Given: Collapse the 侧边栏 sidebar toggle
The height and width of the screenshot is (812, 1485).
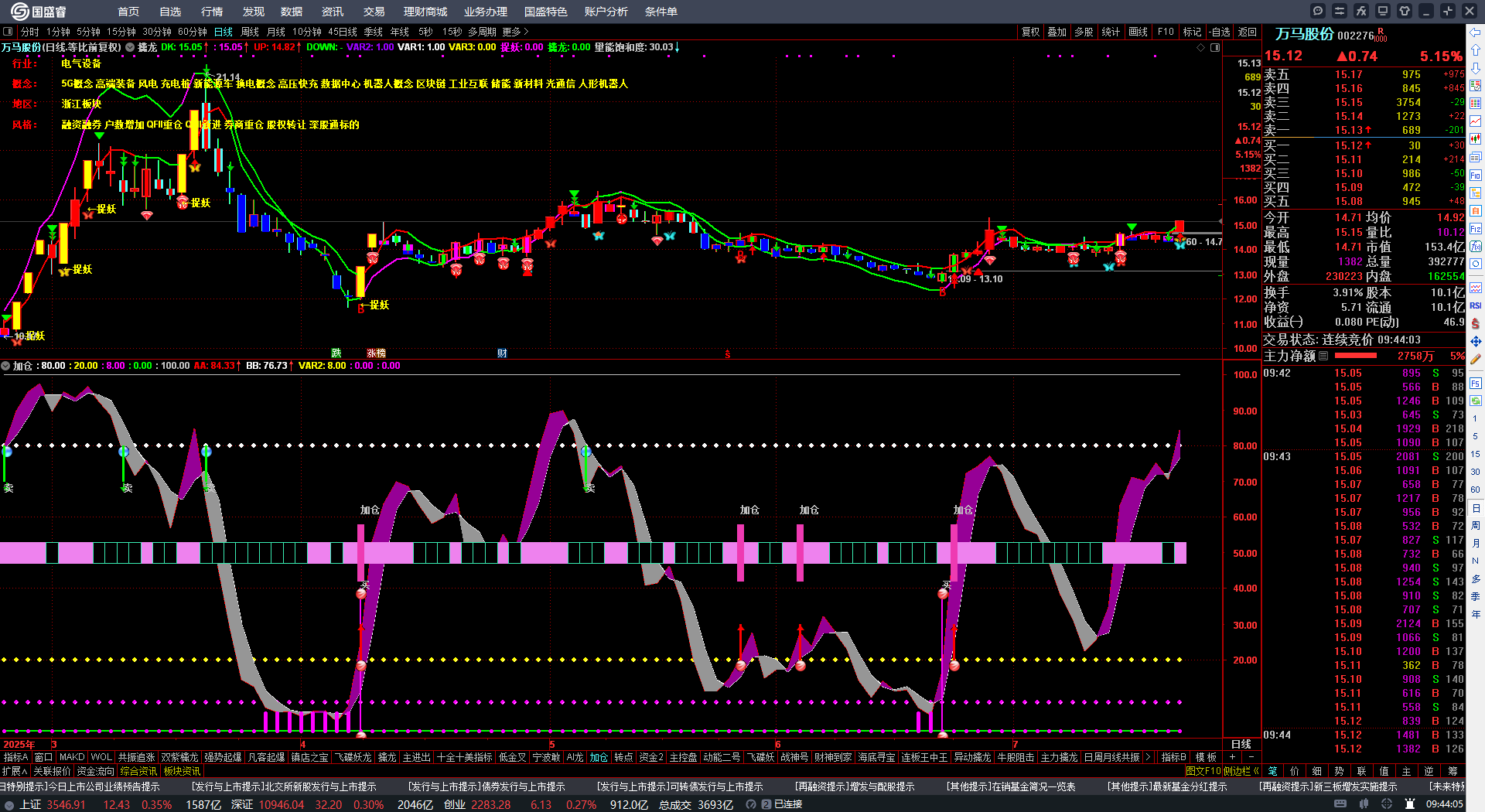Looking at the screenshot, I should point(1241,771).
